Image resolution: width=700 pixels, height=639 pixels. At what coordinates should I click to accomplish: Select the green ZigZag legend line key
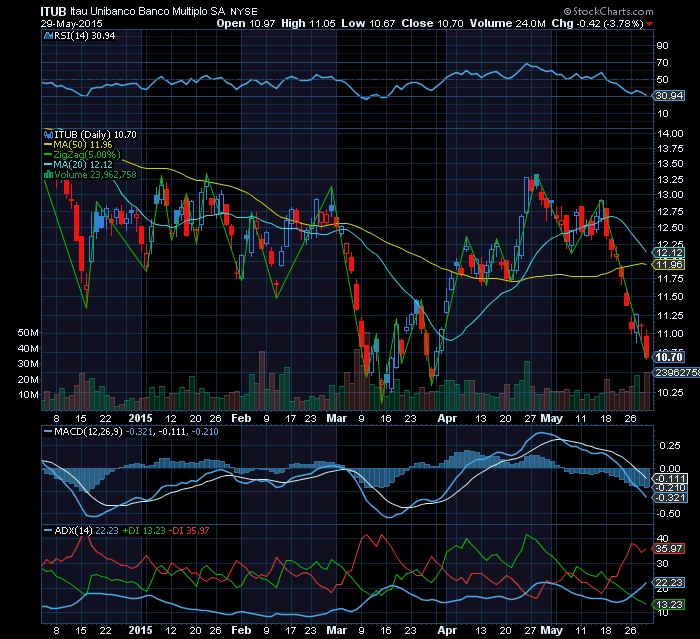[48, 155]
